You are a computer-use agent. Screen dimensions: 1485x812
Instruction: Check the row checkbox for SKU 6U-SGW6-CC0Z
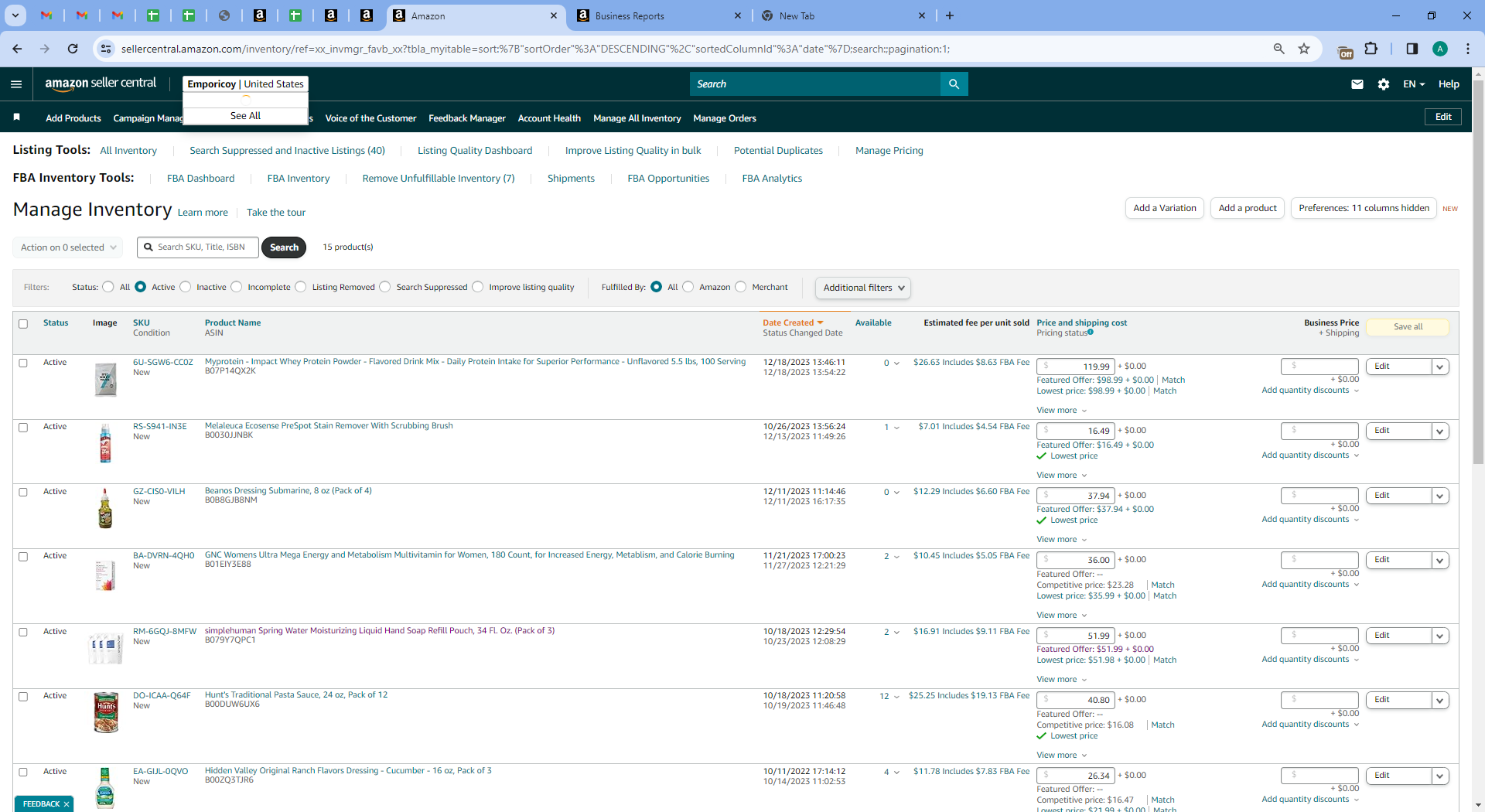[x=23, y=363]
